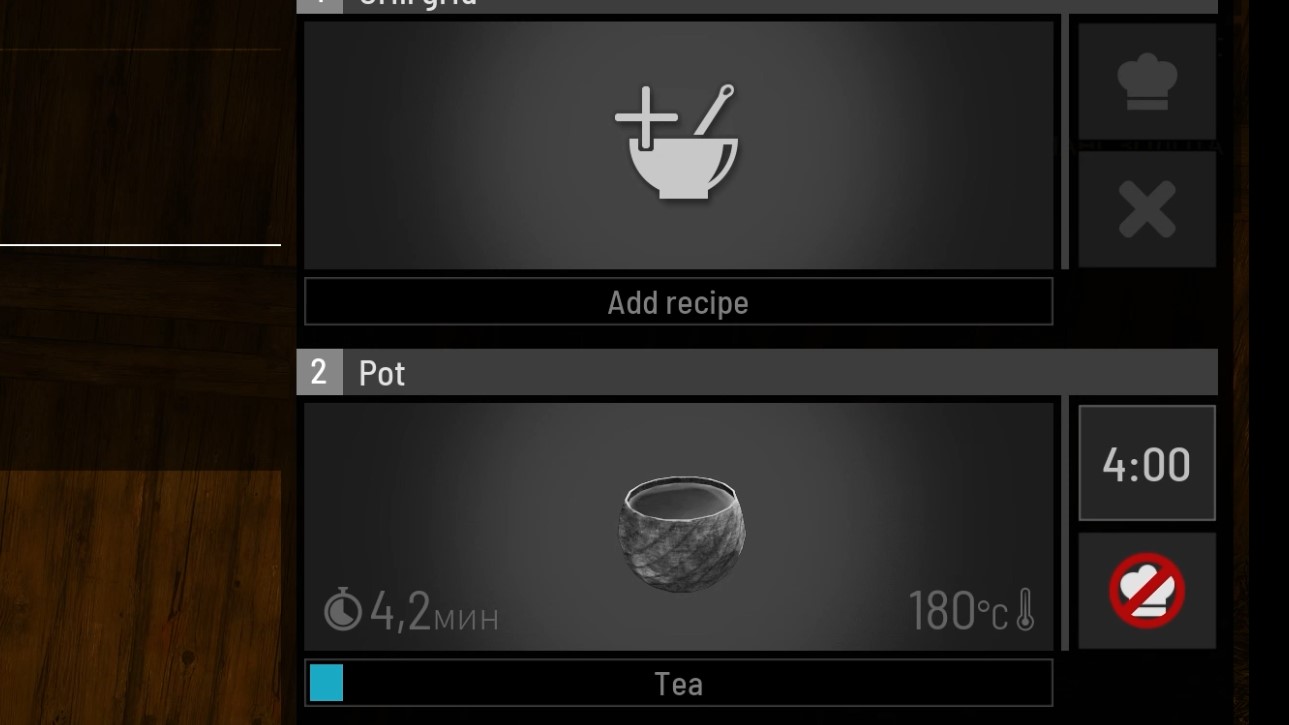Click the blue swatch beside Tea
Screen dimensions: 1289x725
326,683
